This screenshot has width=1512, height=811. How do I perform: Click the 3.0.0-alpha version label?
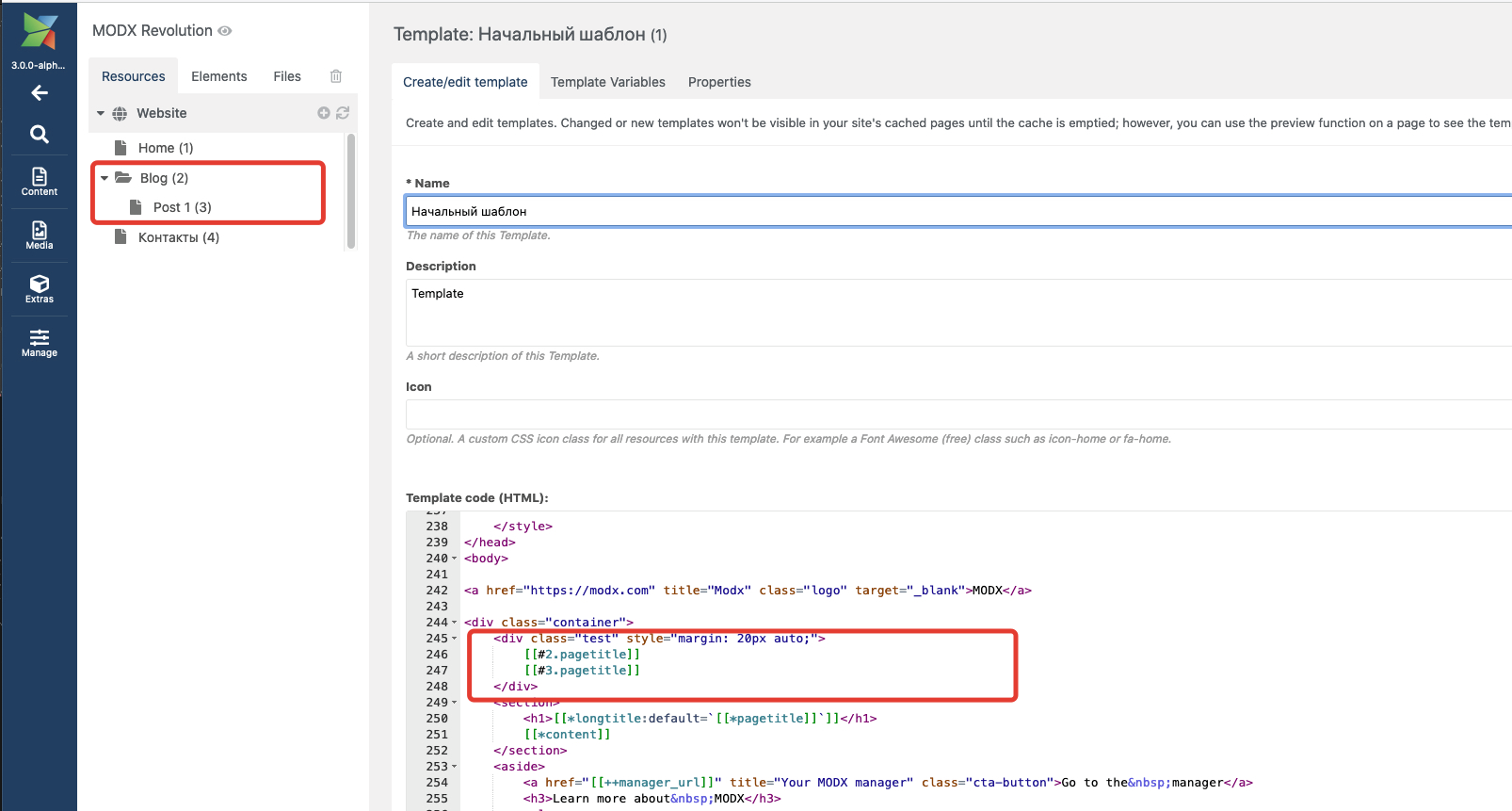tap(39, 65)
